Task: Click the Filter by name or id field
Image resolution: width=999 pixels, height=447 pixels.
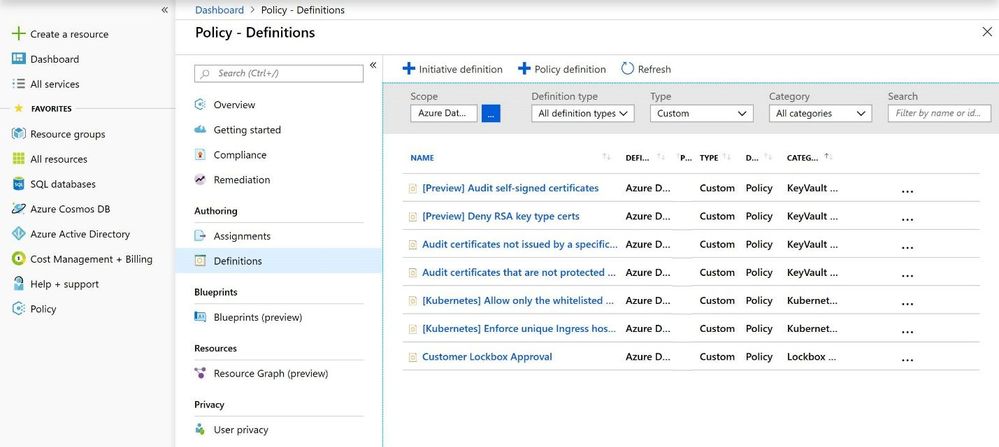Action: tap(939, 113)
